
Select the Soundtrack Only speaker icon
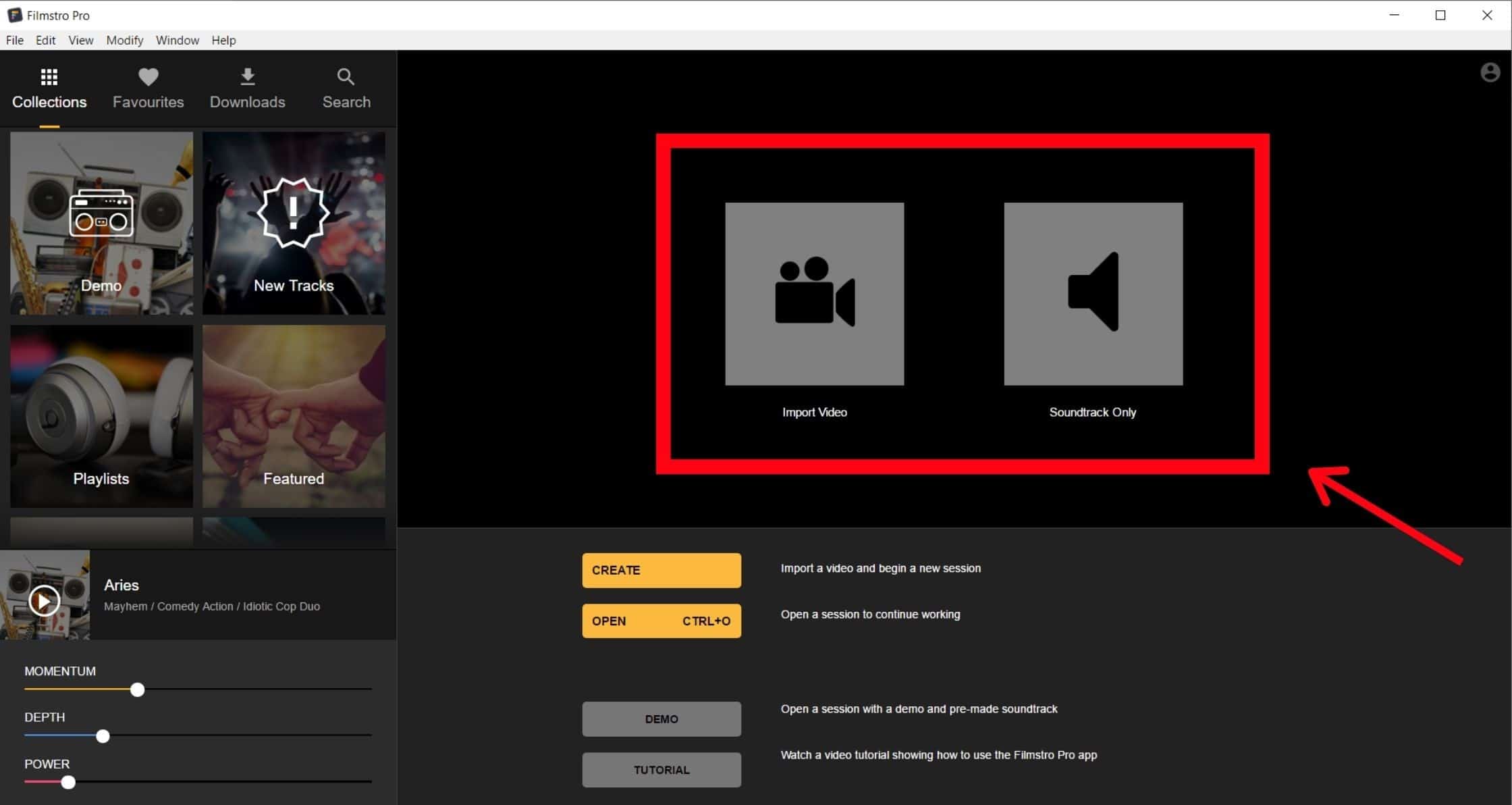1093,293
